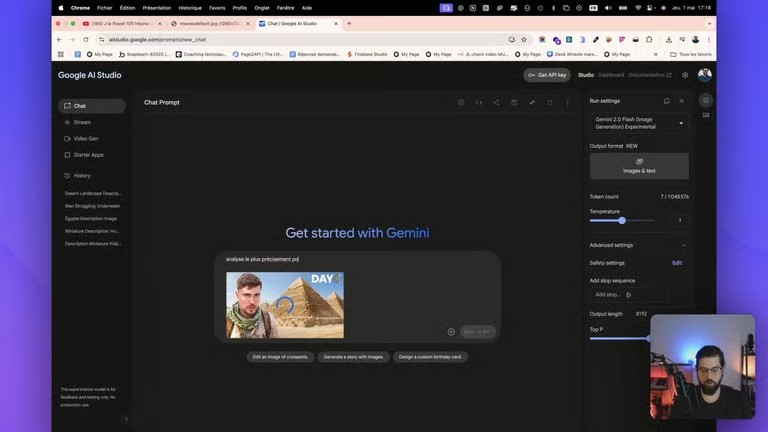Image resolution: width=768 pixels, height=432 pixels.
Task: Open AI Studio settings gear icon
Action: click(x=685, y=75)
